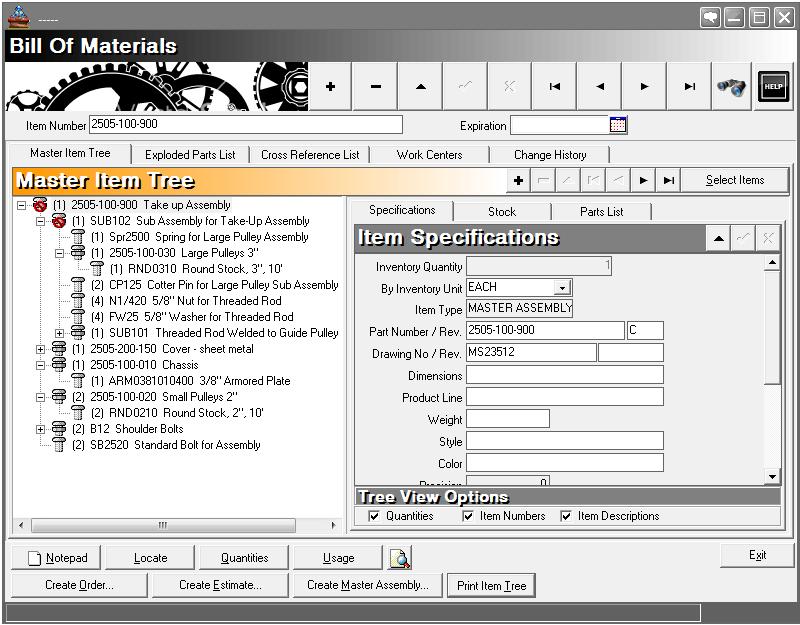Click the plus add record toolbar button

330,87
